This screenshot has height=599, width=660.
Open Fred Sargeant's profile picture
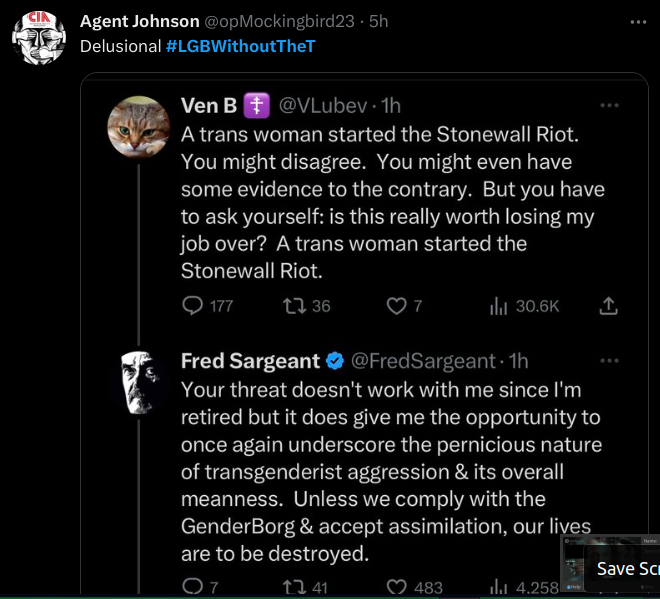138,382
